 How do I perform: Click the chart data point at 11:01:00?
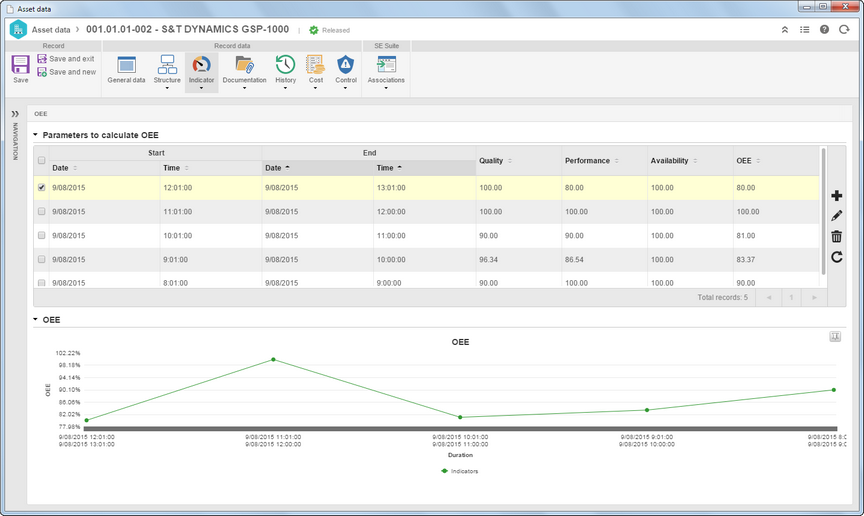(273, 359)
